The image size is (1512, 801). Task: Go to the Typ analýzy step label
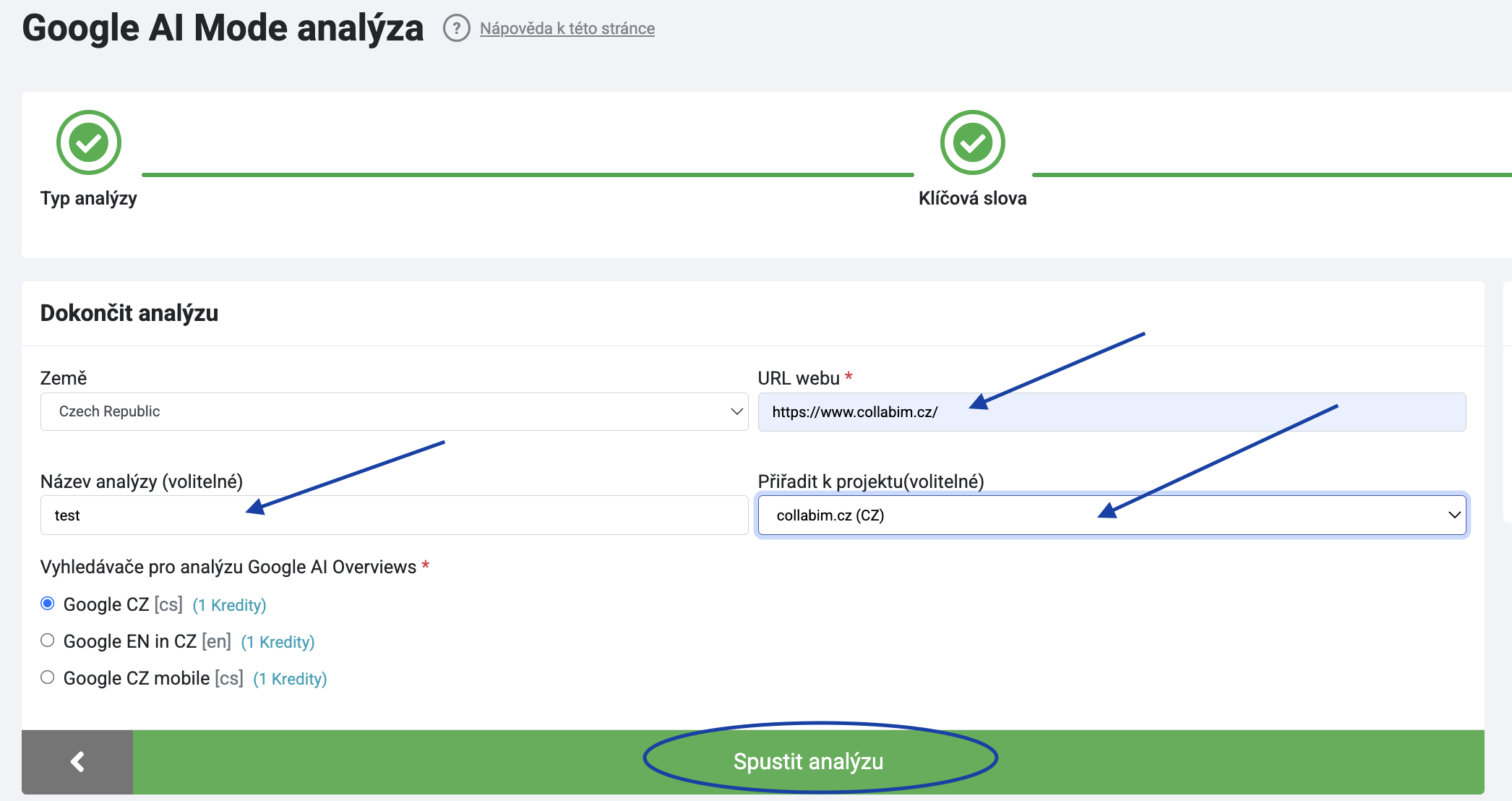point(89,198)
